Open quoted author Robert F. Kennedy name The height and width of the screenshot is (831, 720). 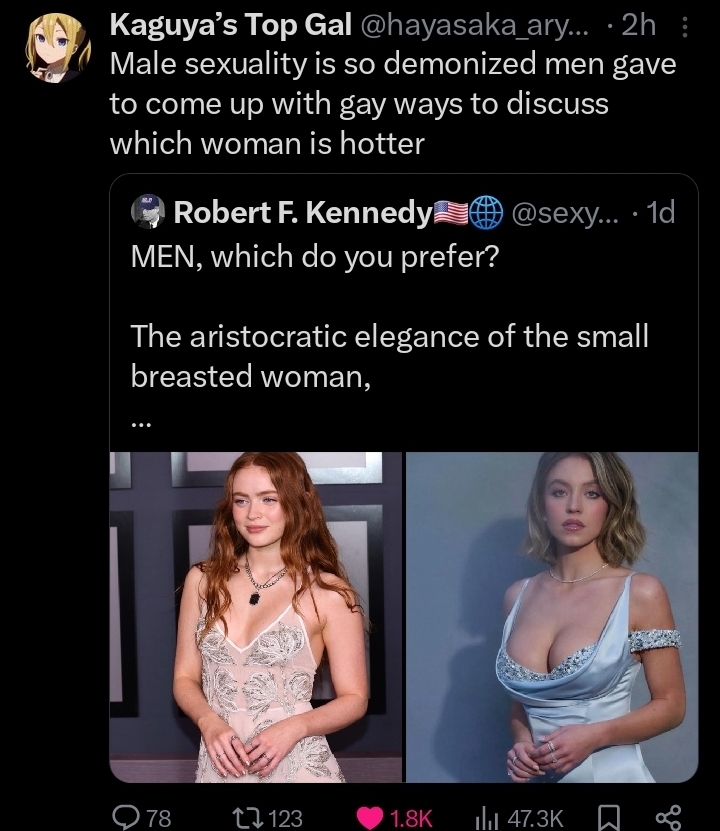tap(303, 212)
